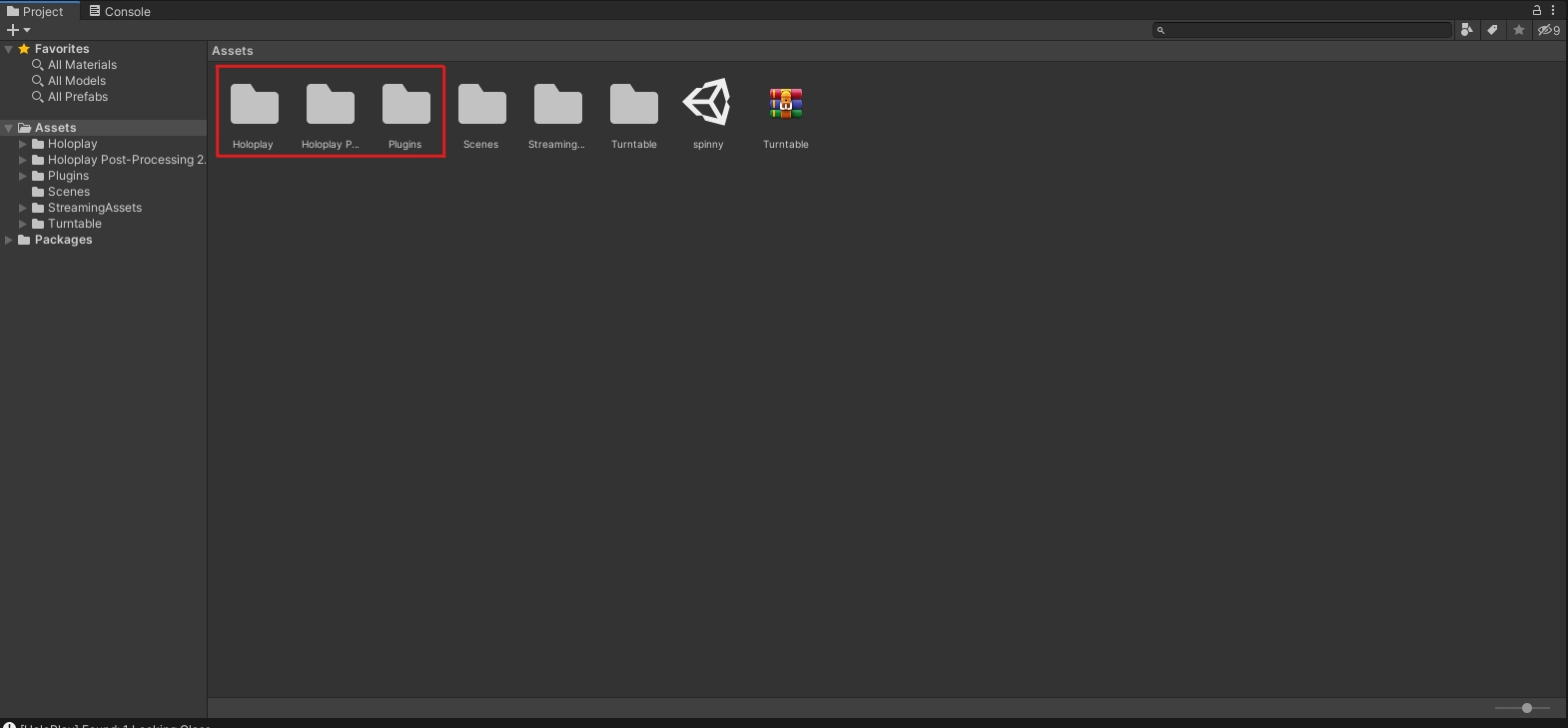Click the search by type icon
1568x728 pixels.
click(1466, 30)
